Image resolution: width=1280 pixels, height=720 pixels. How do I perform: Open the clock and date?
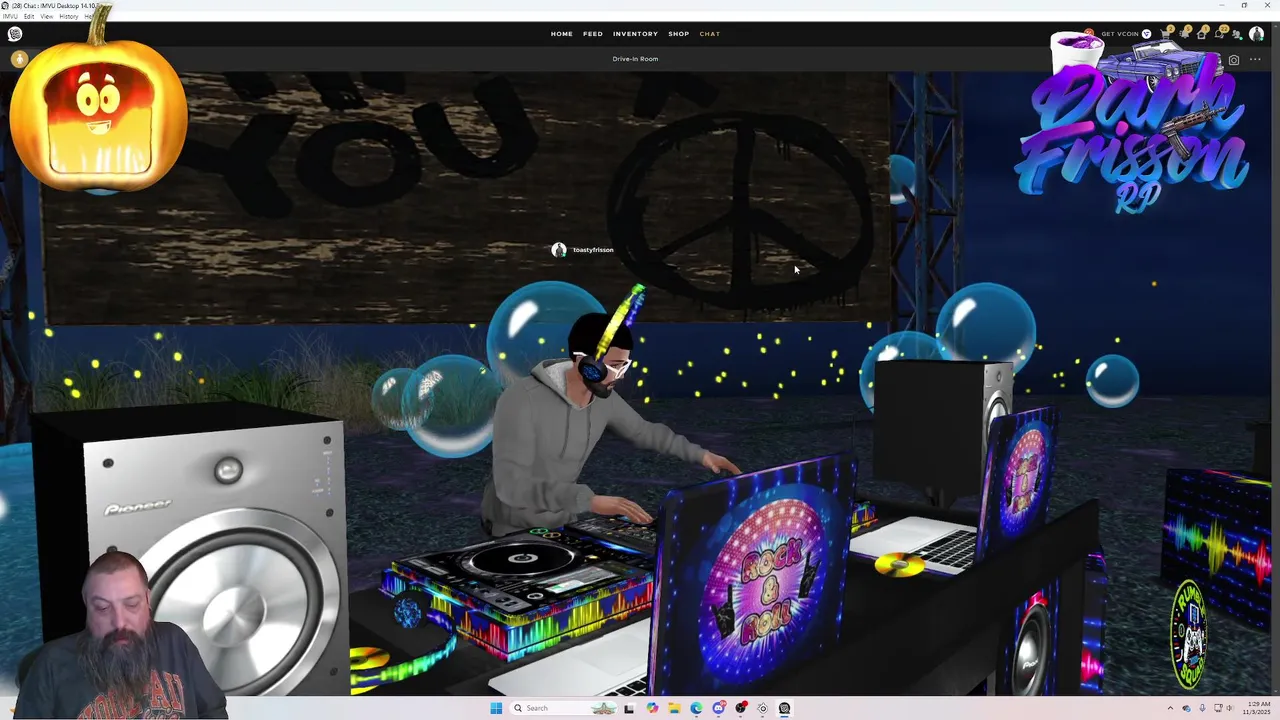pos(1257,708)
